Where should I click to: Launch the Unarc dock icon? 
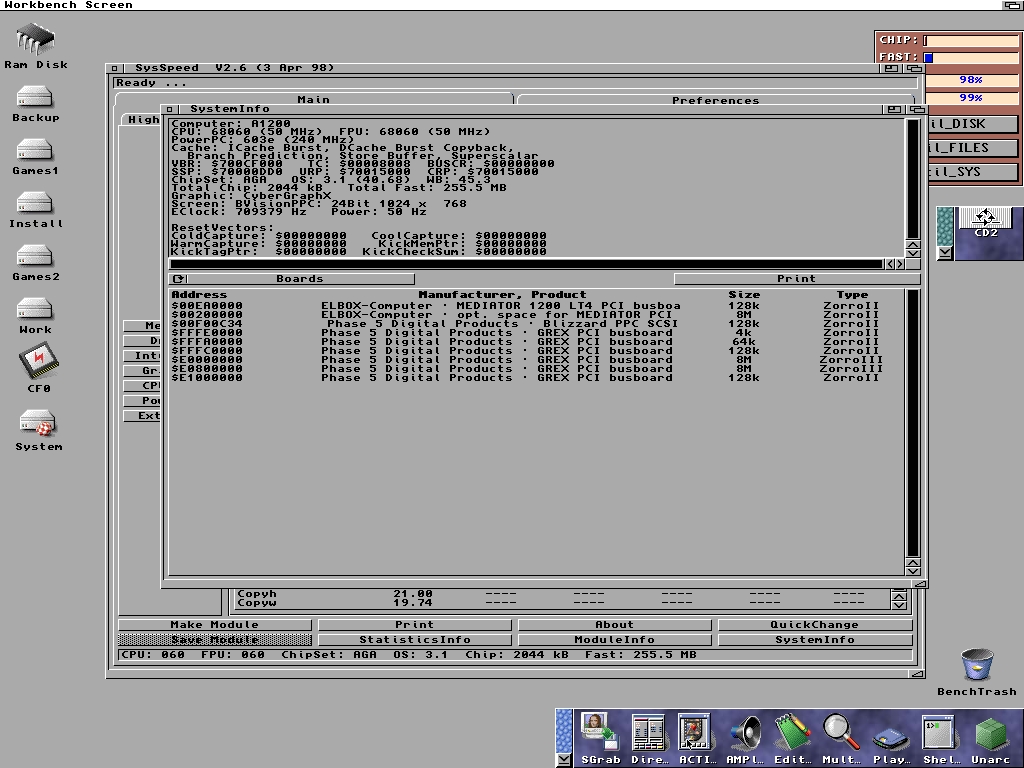[990, 739]
